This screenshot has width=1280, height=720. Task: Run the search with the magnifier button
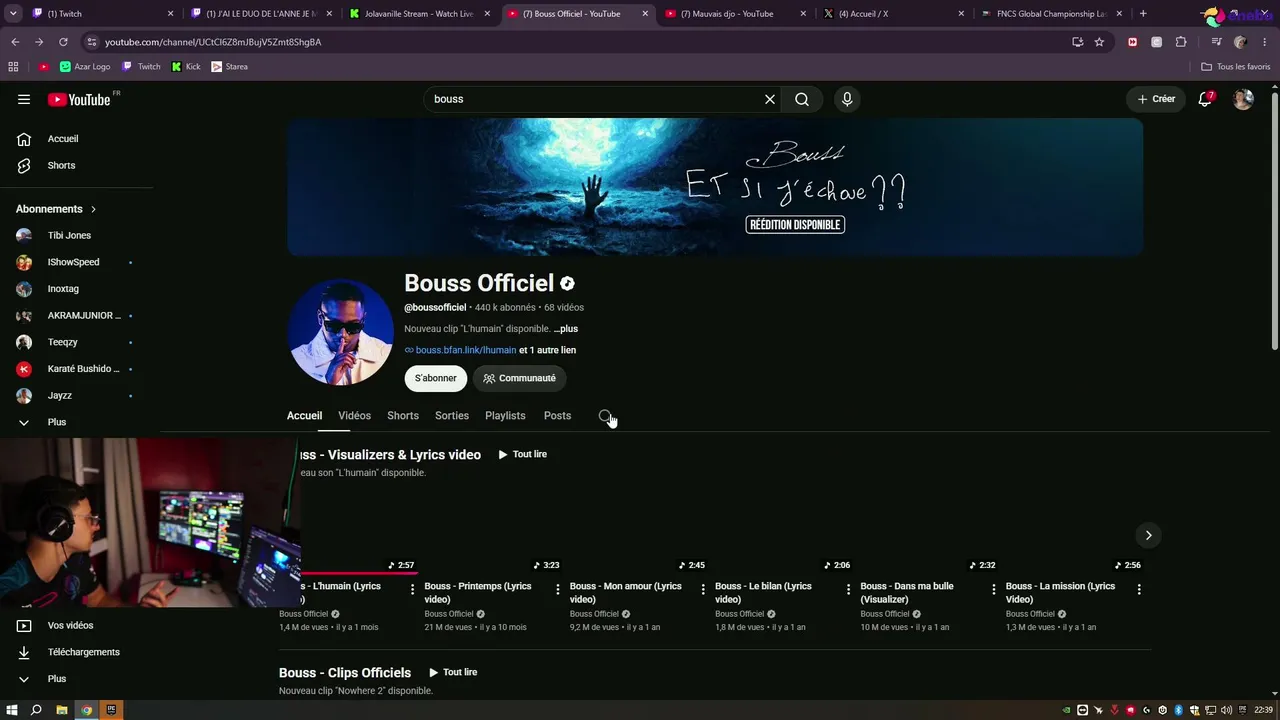coord(802,99)
